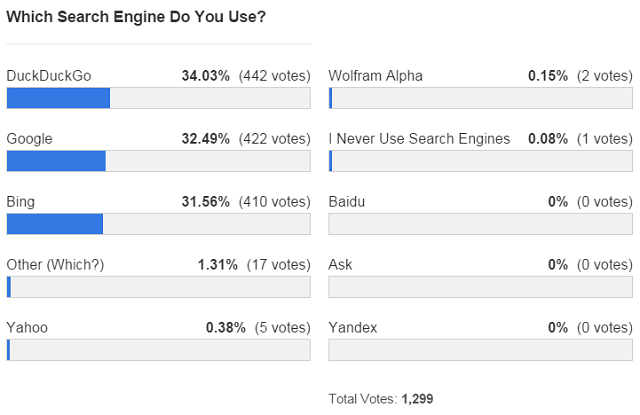Click the Yandex label text

point(353,328)
